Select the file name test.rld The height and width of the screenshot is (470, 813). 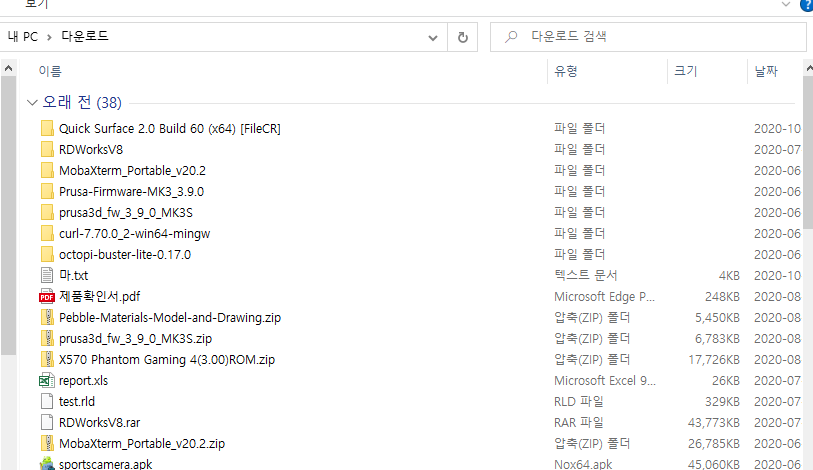[77, 402]
